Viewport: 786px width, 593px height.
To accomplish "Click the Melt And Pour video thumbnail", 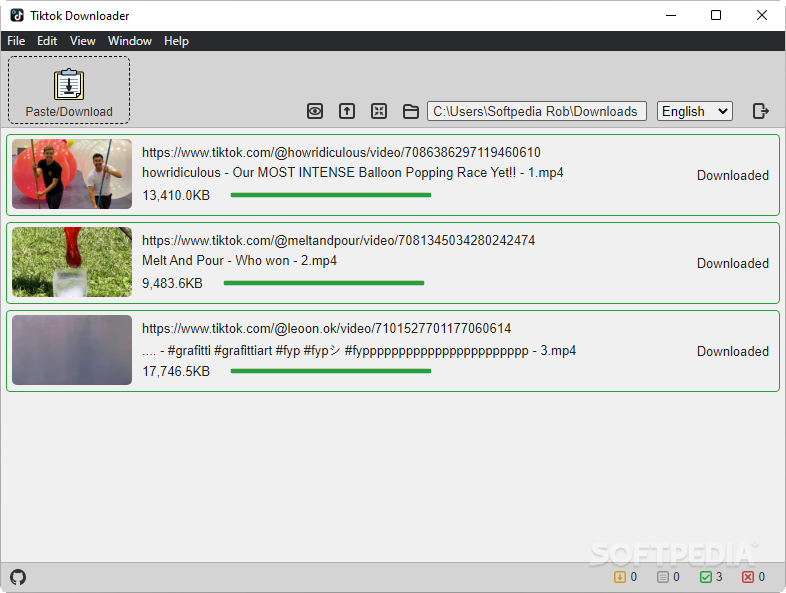I will coord(72,262).
